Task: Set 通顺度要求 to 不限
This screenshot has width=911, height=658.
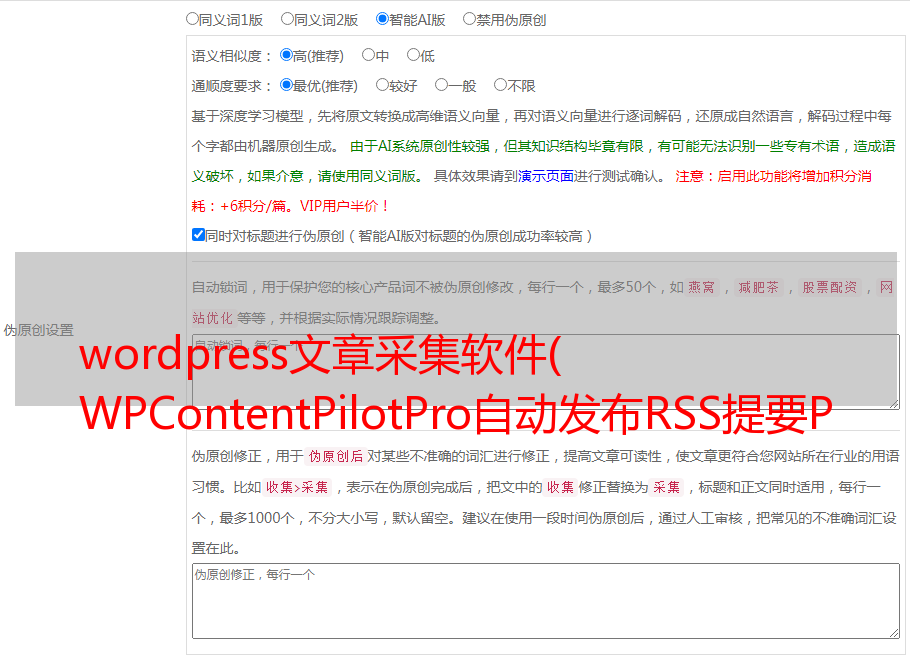Action: click(500, 85)
